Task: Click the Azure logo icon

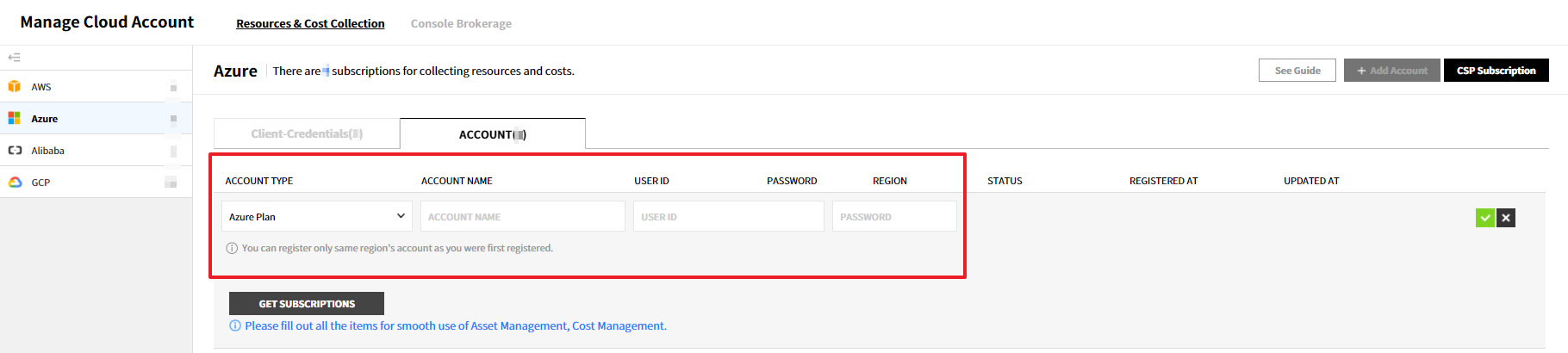Action: click(15, 118)
